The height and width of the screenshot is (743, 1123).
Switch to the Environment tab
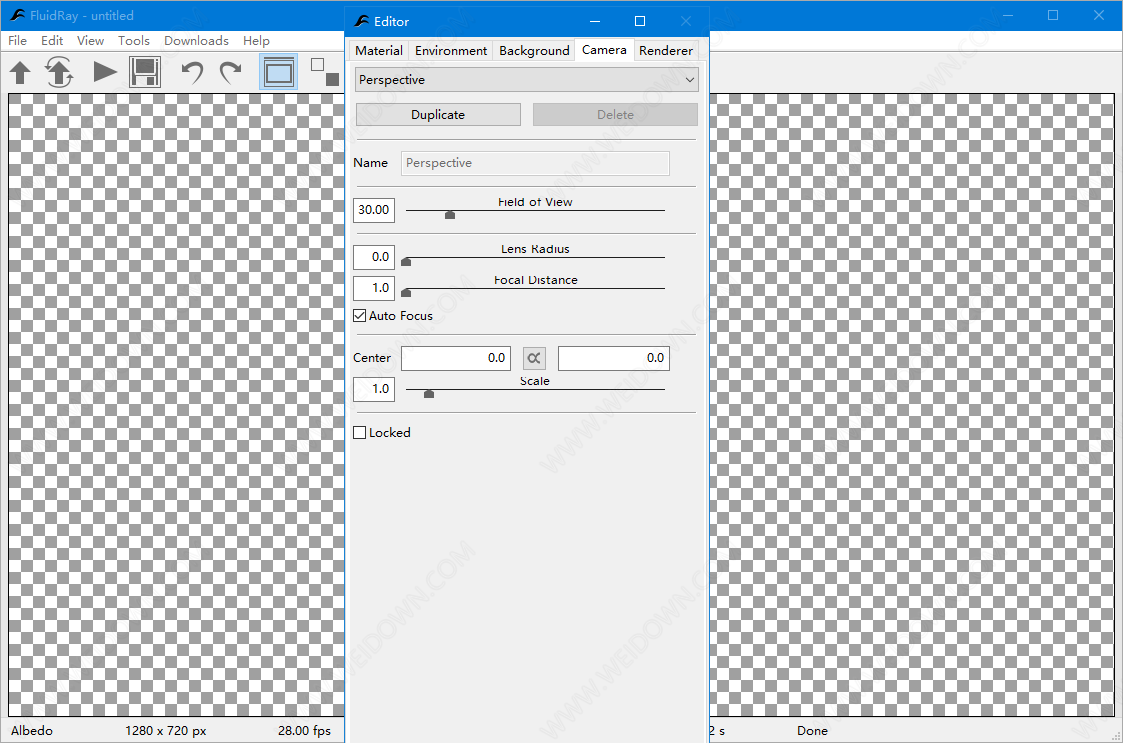pyautogui.click(x=450, y=51)
